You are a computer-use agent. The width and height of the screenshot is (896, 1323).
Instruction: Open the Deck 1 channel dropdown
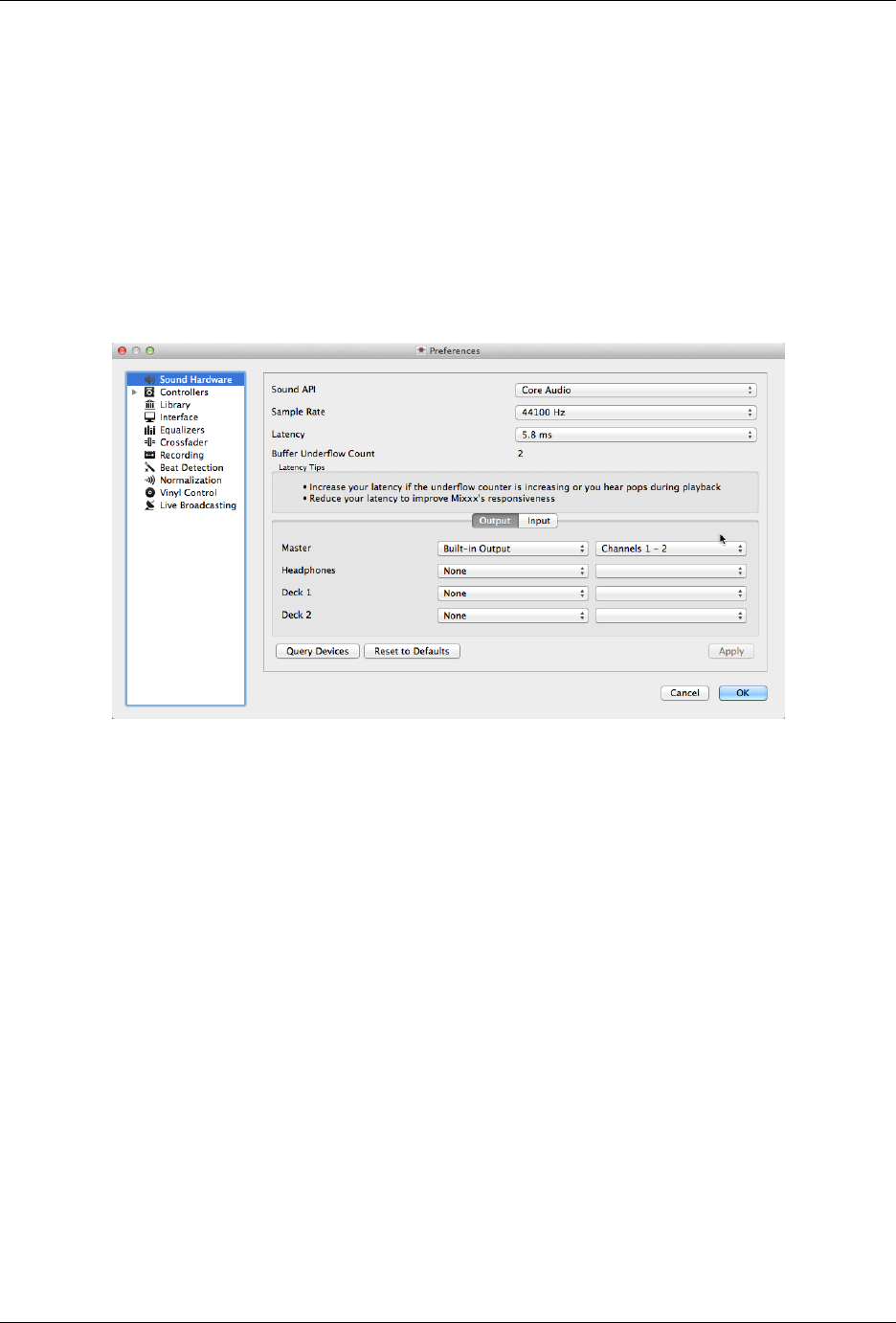click(670, 594)
